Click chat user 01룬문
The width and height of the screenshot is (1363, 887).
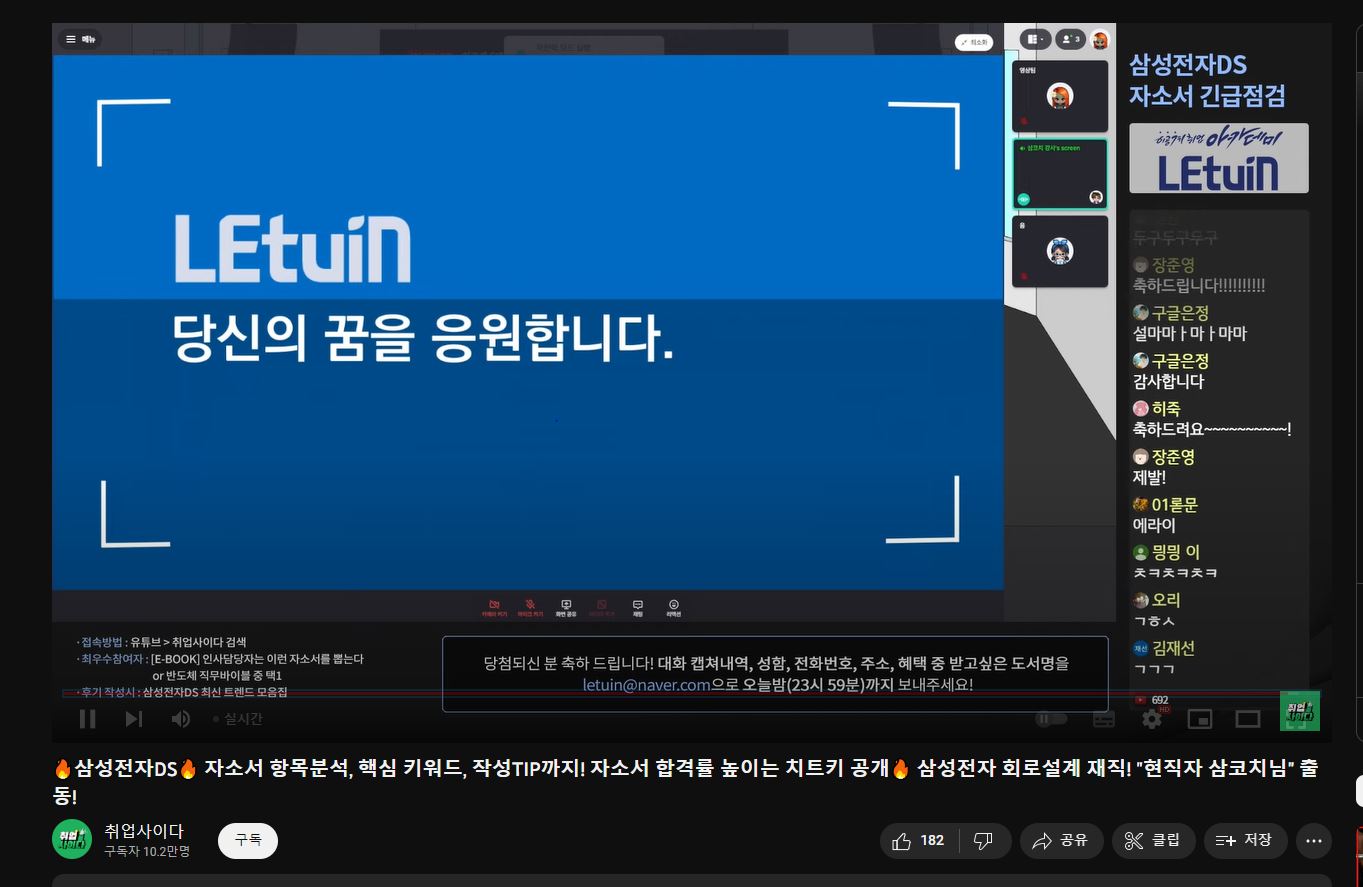[1175, 505]
